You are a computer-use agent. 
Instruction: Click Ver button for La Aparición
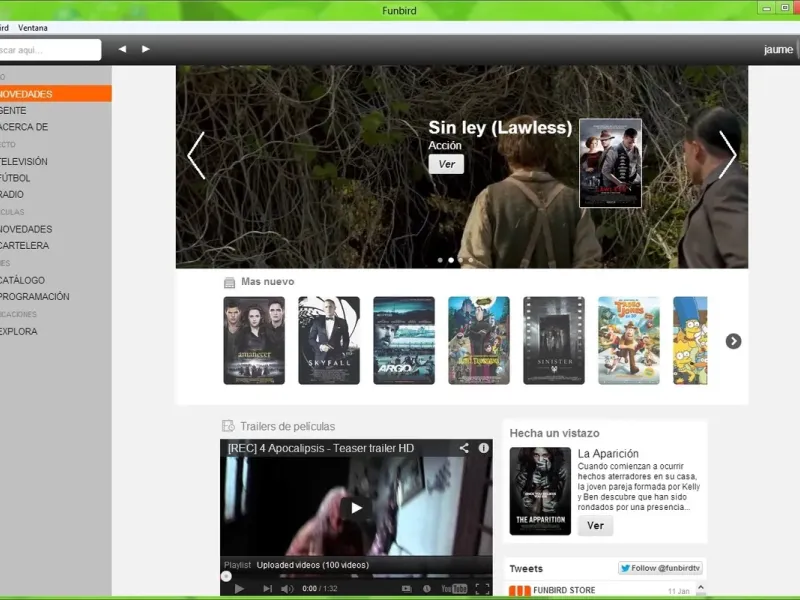tap(595, 526)
